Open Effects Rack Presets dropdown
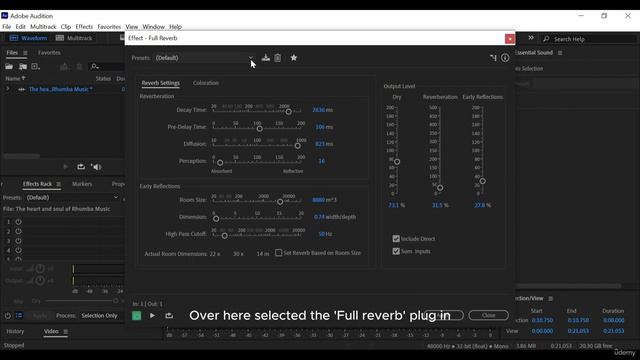The height and width of the screenshot is (360, 640). coord(72,198)
